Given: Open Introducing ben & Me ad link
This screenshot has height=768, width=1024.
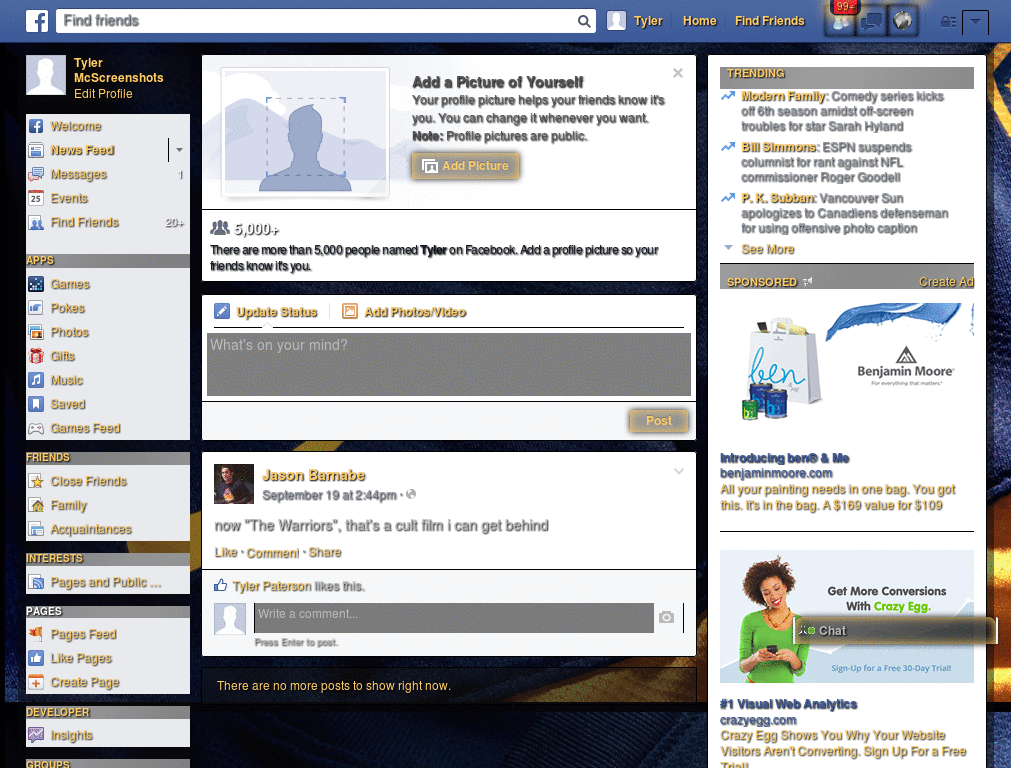Looking at the screenshot, I should click(784, 458).
